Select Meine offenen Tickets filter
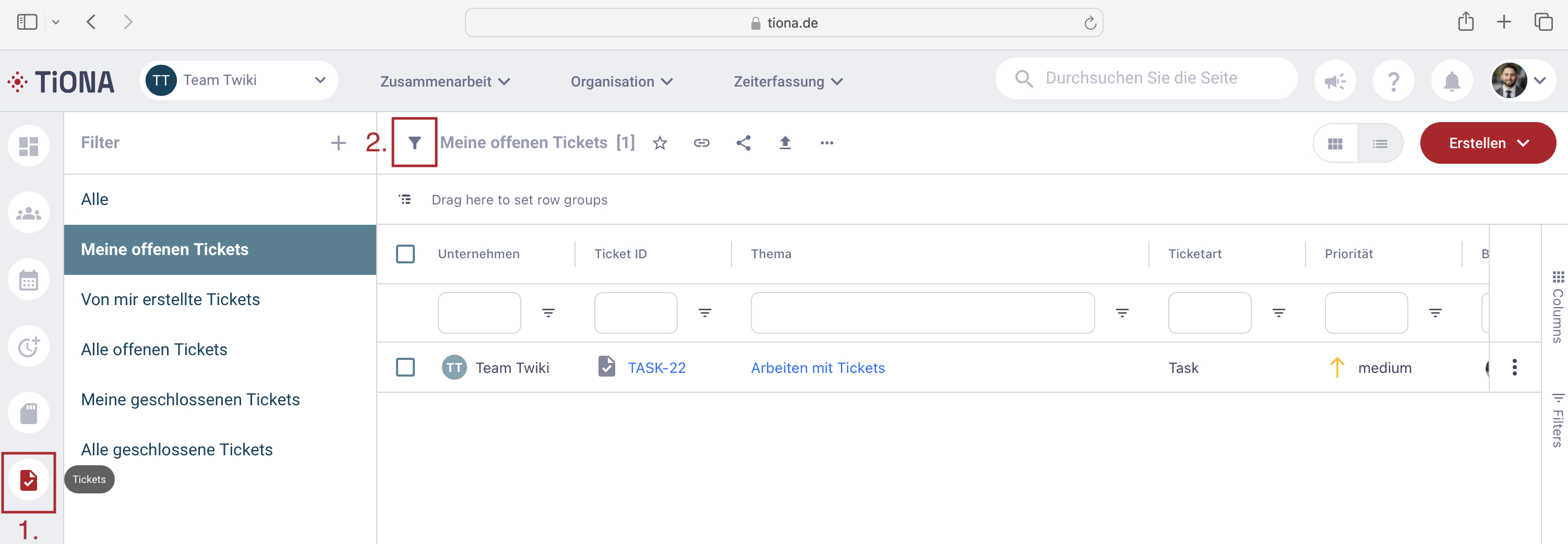 click(220, 249)
